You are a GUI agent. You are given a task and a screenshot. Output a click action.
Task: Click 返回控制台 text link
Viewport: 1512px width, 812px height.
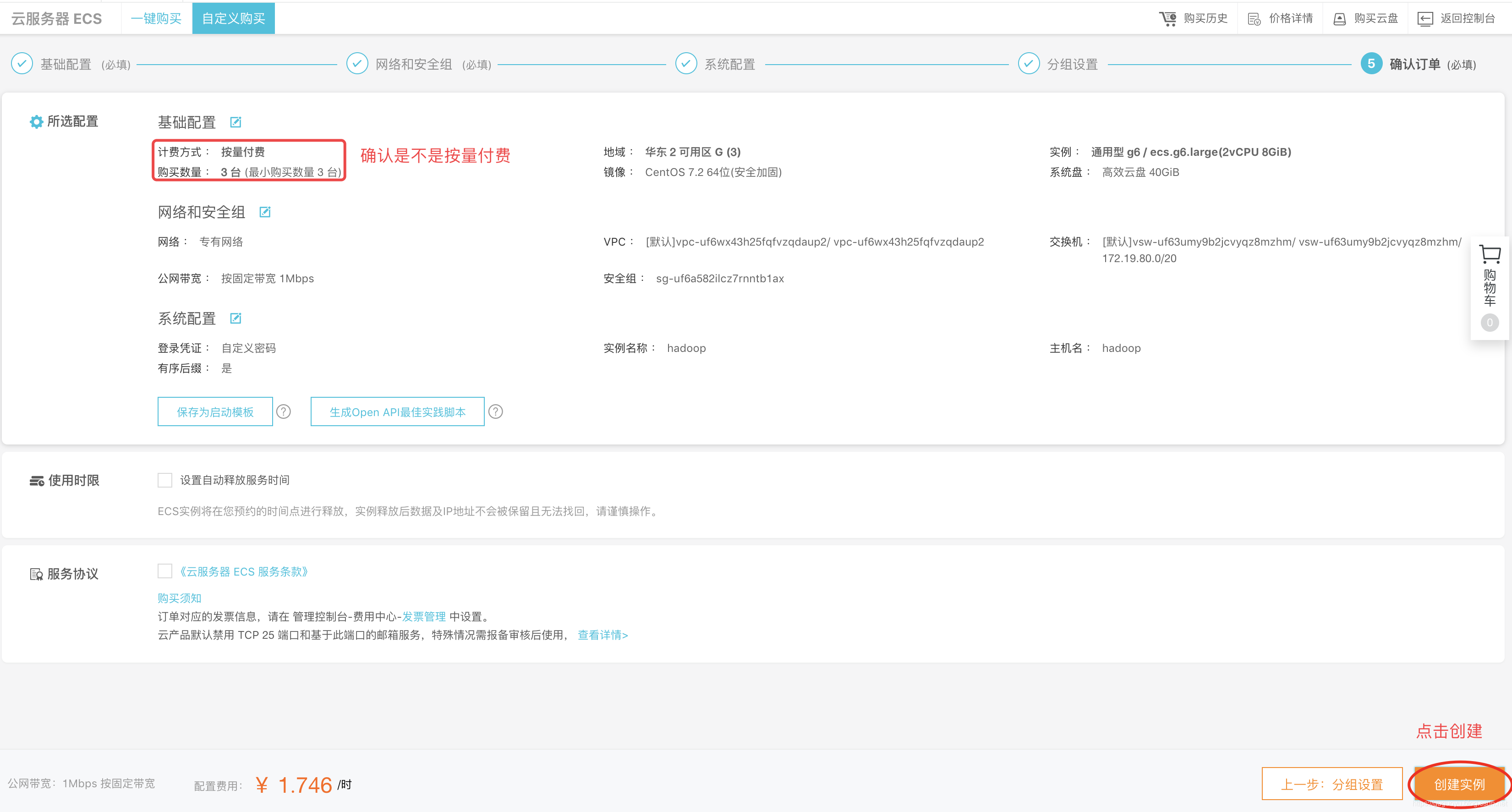click(x=1468, y=18)
